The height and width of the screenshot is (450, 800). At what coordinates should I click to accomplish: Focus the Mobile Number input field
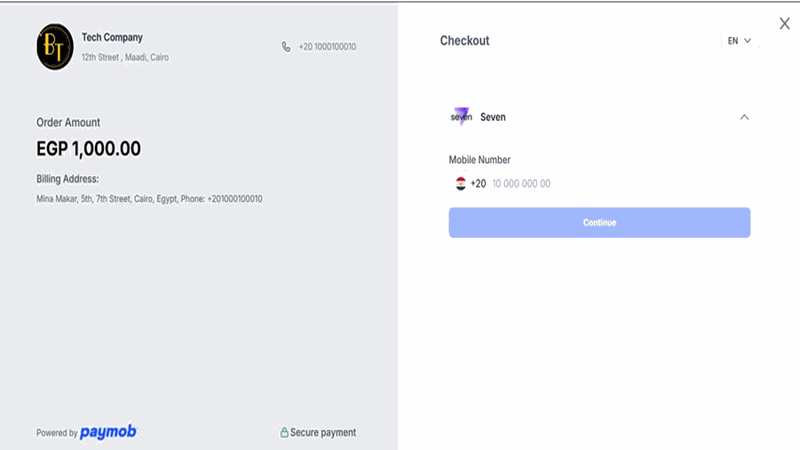point(600,184)
